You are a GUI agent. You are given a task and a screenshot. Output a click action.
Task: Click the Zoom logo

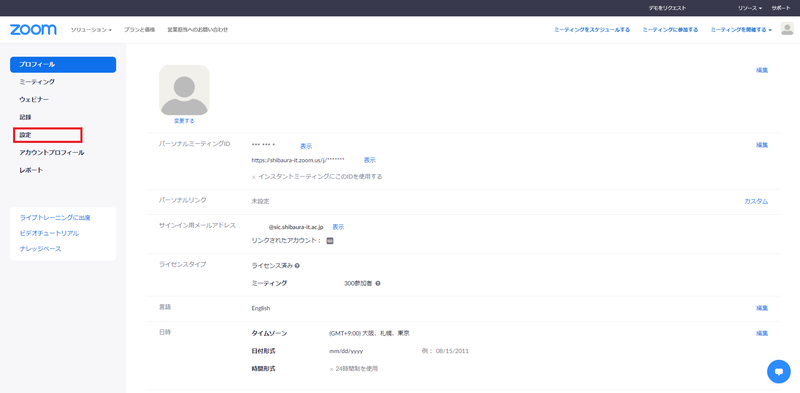33,30
